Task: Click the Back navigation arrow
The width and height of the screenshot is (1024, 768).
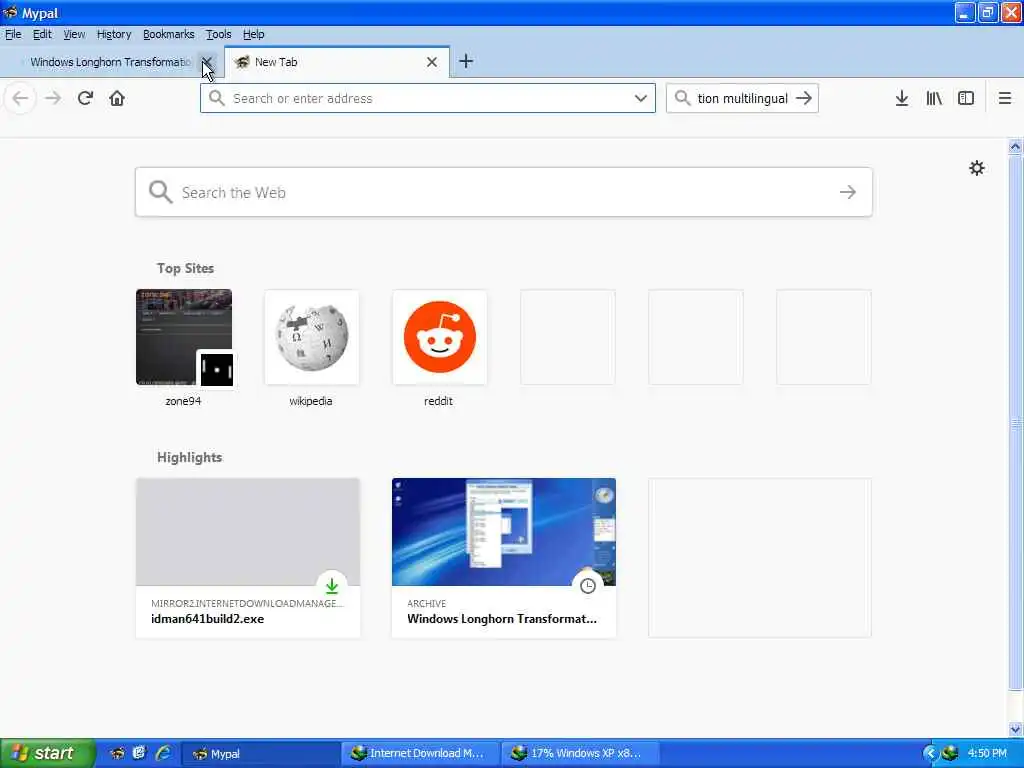Action: [x=20, y=99]
